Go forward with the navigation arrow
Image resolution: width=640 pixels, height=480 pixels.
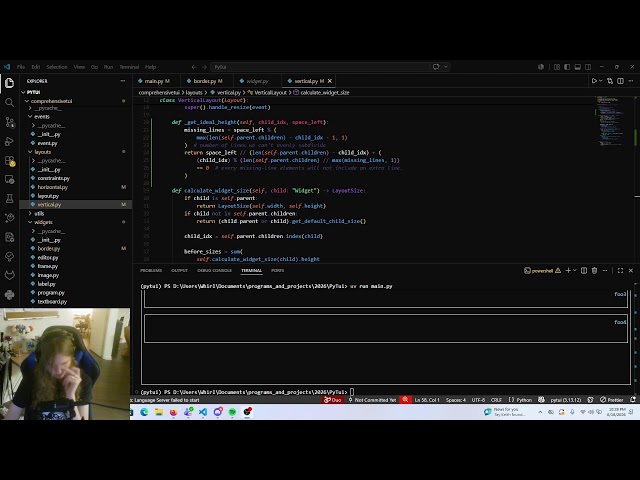pos(204,67)
